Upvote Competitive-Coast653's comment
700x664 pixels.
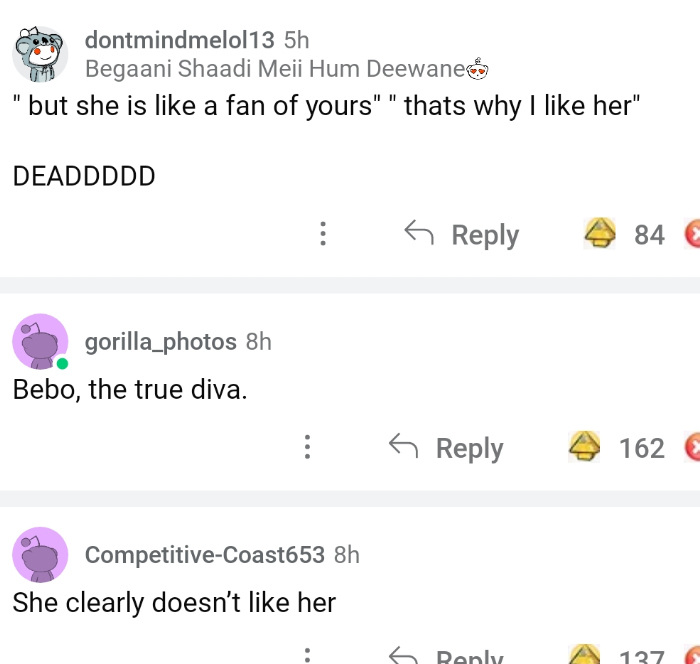pyautogui.click(x=584, y=657)
